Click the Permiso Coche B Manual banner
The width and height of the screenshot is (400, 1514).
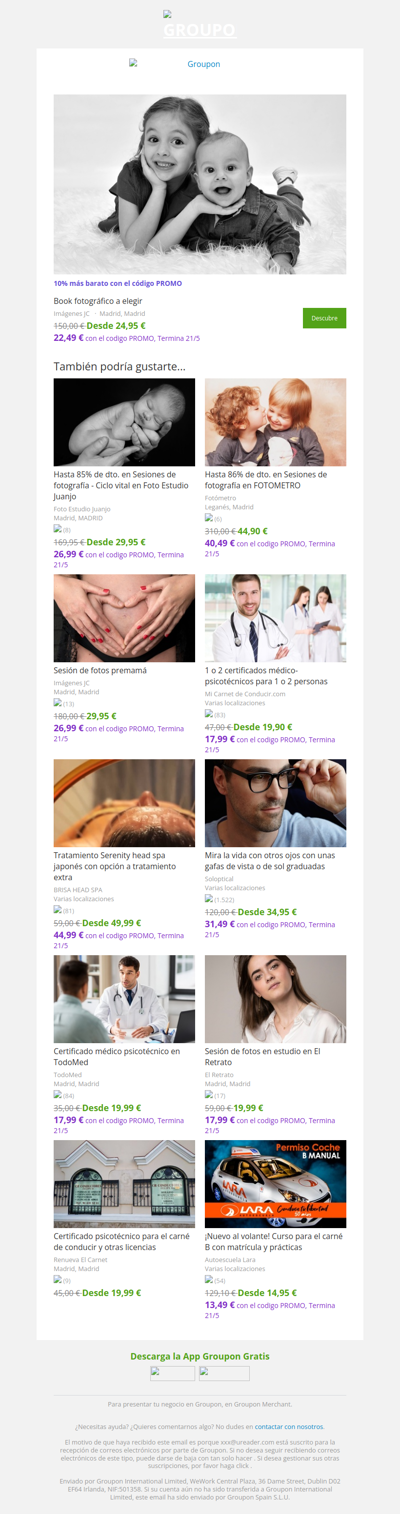[276, 1184]
